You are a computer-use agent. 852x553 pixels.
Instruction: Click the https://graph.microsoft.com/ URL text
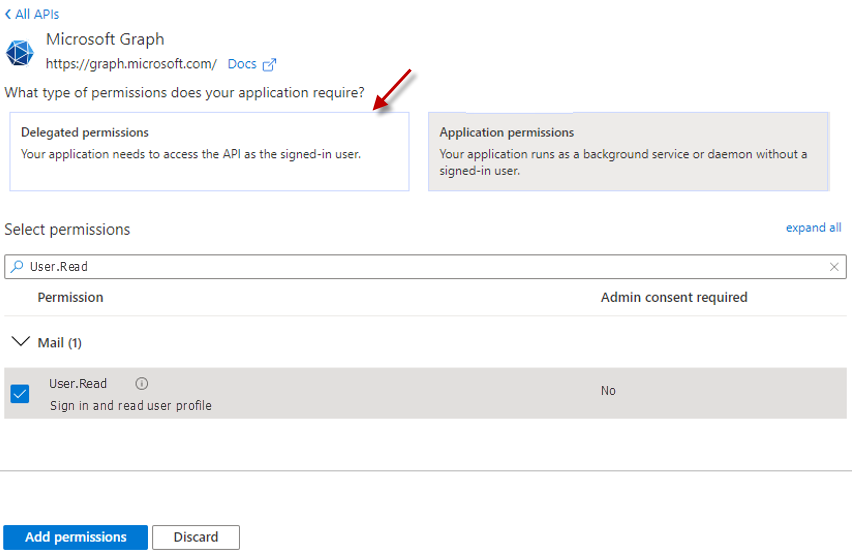[131, 64]
